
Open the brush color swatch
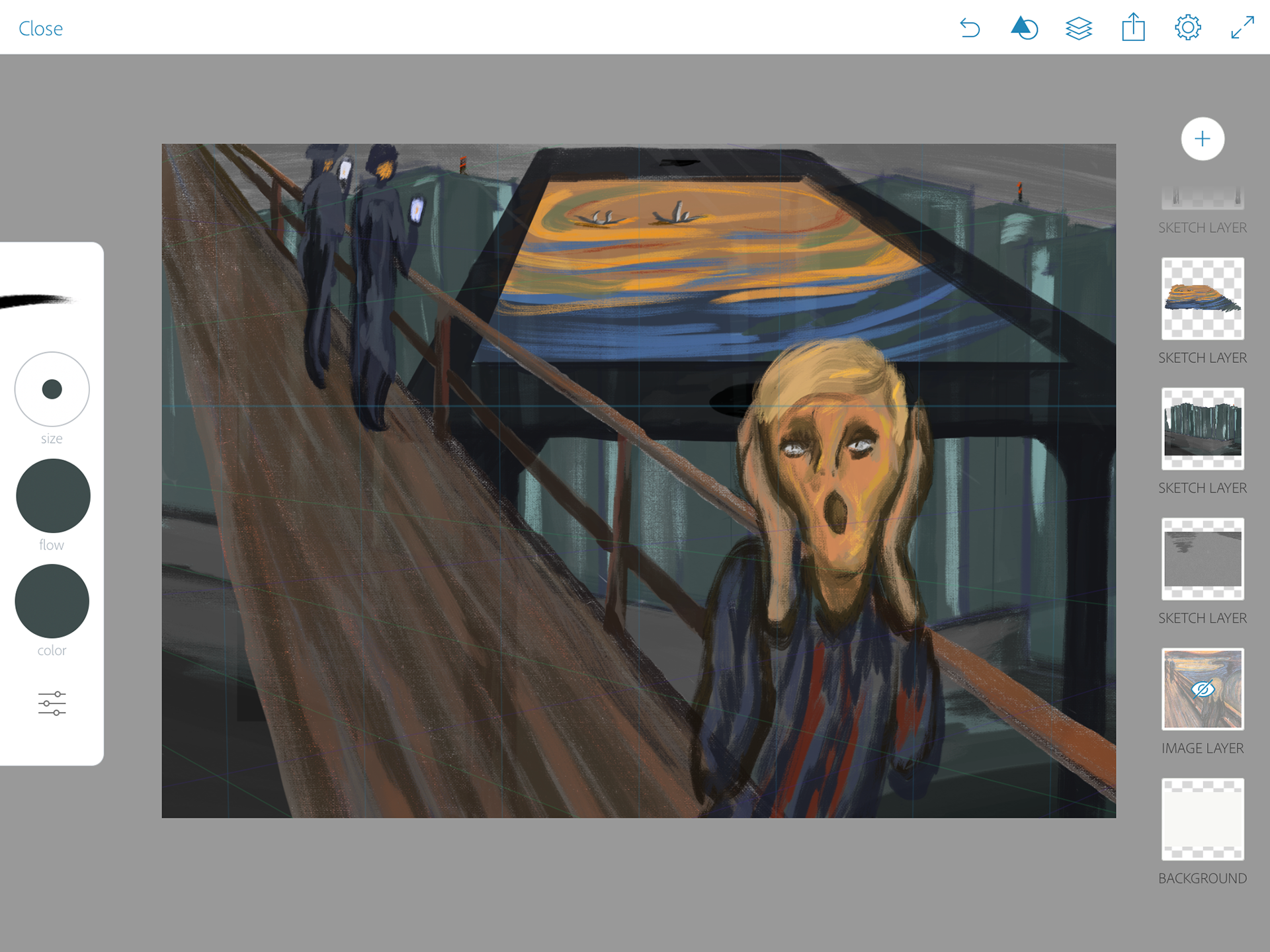point(52,601)
